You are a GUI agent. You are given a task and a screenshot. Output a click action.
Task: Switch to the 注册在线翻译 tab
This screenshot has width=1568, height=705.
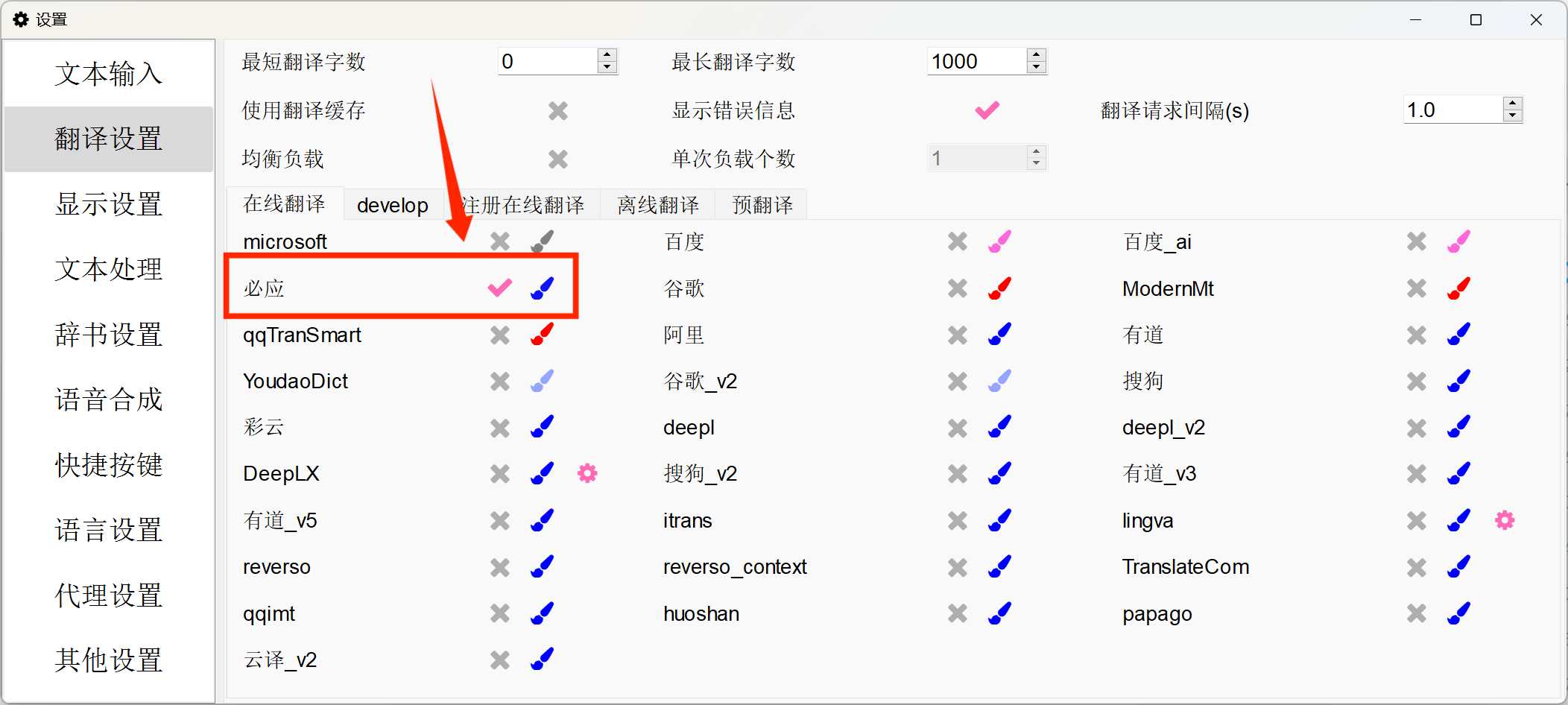(x=522, y=205)
